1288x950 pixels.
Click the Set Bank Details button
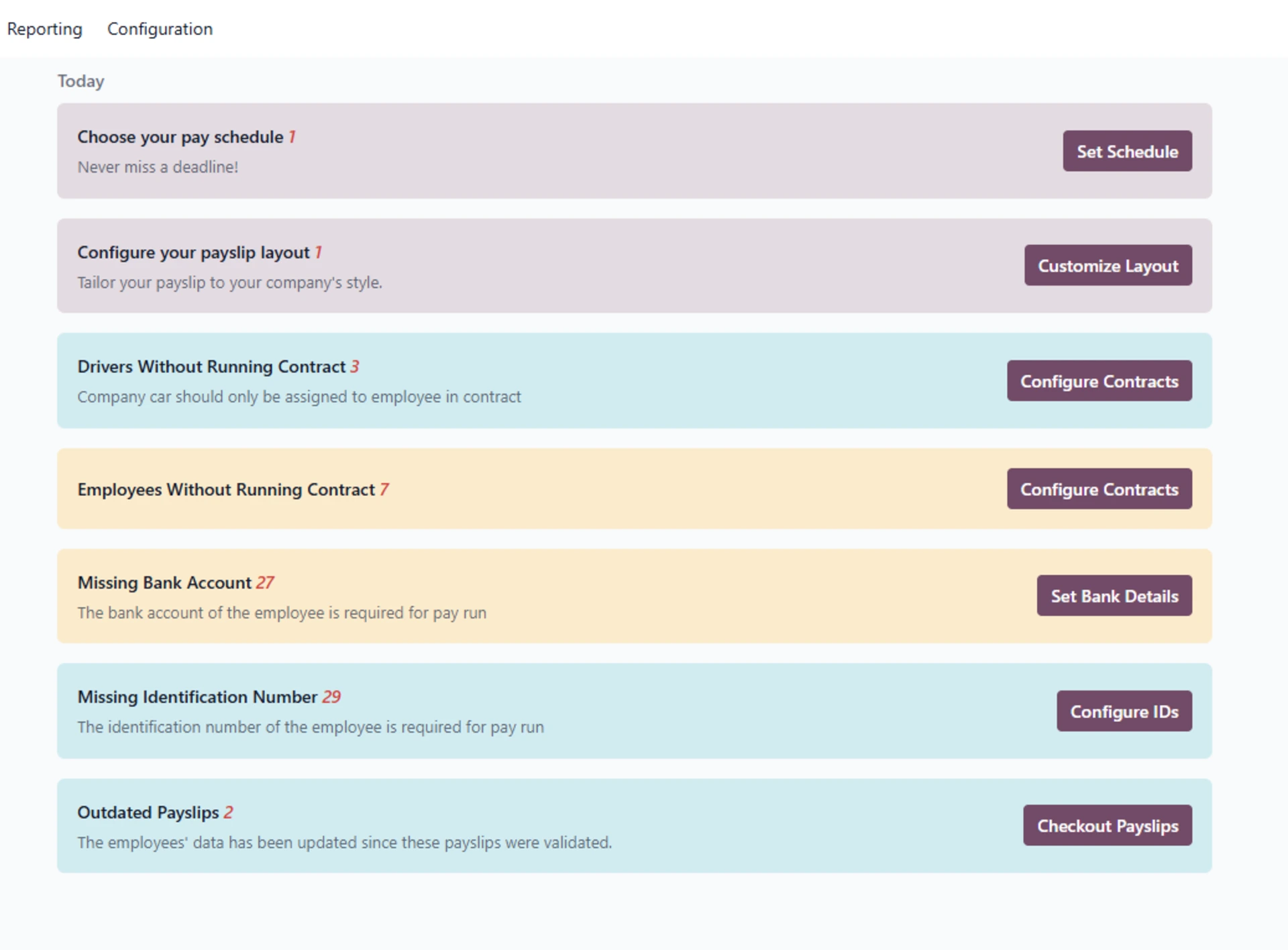1114,595
